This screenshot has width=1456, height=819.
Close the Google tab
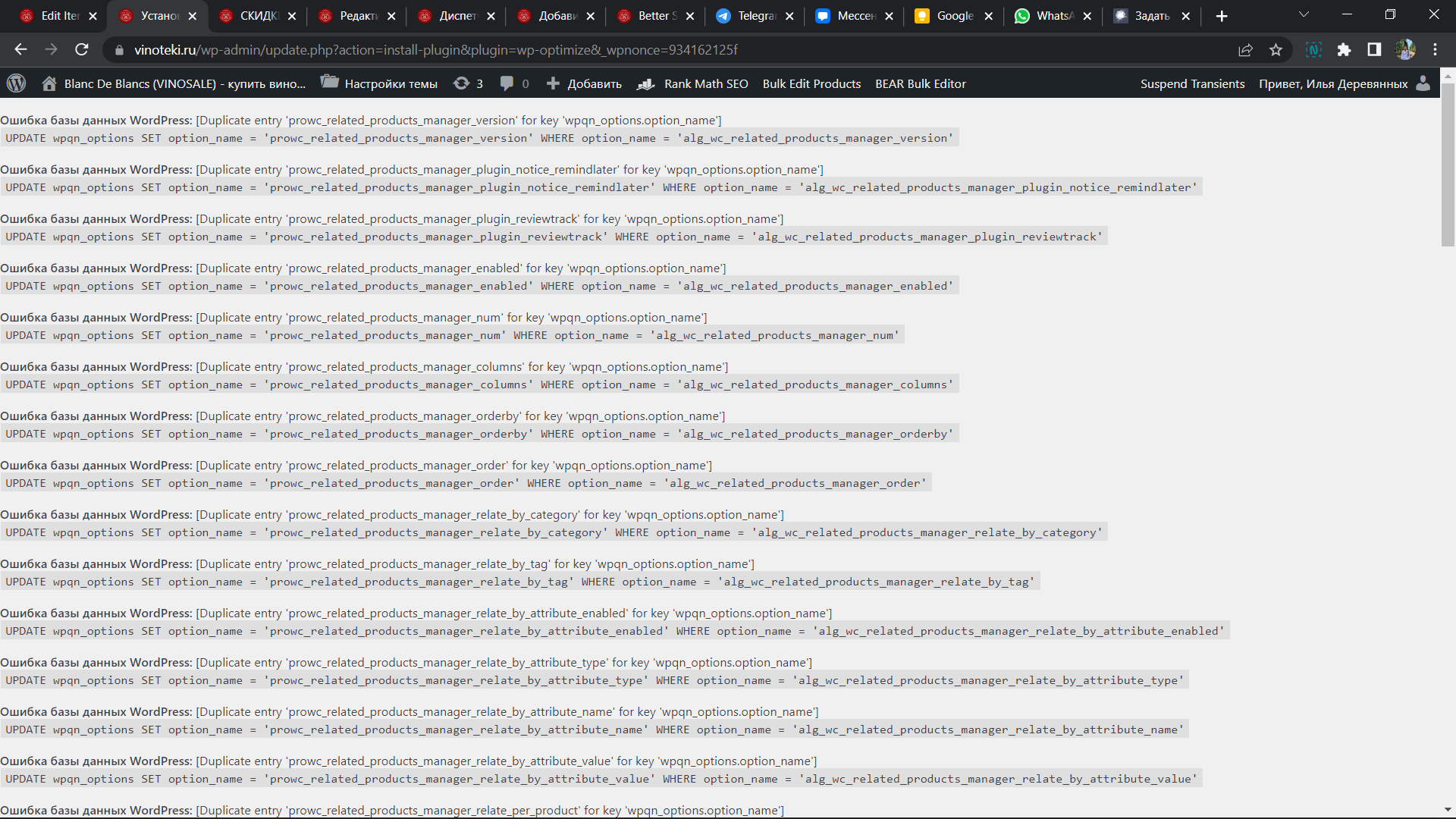point(988,16)
